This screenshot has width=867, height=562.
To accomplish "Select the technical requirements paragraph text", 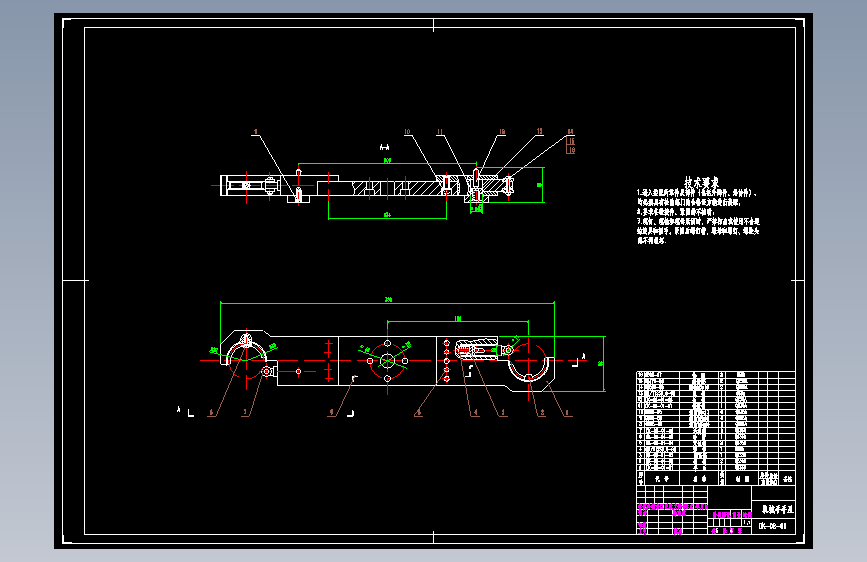I will pos(698,216).
